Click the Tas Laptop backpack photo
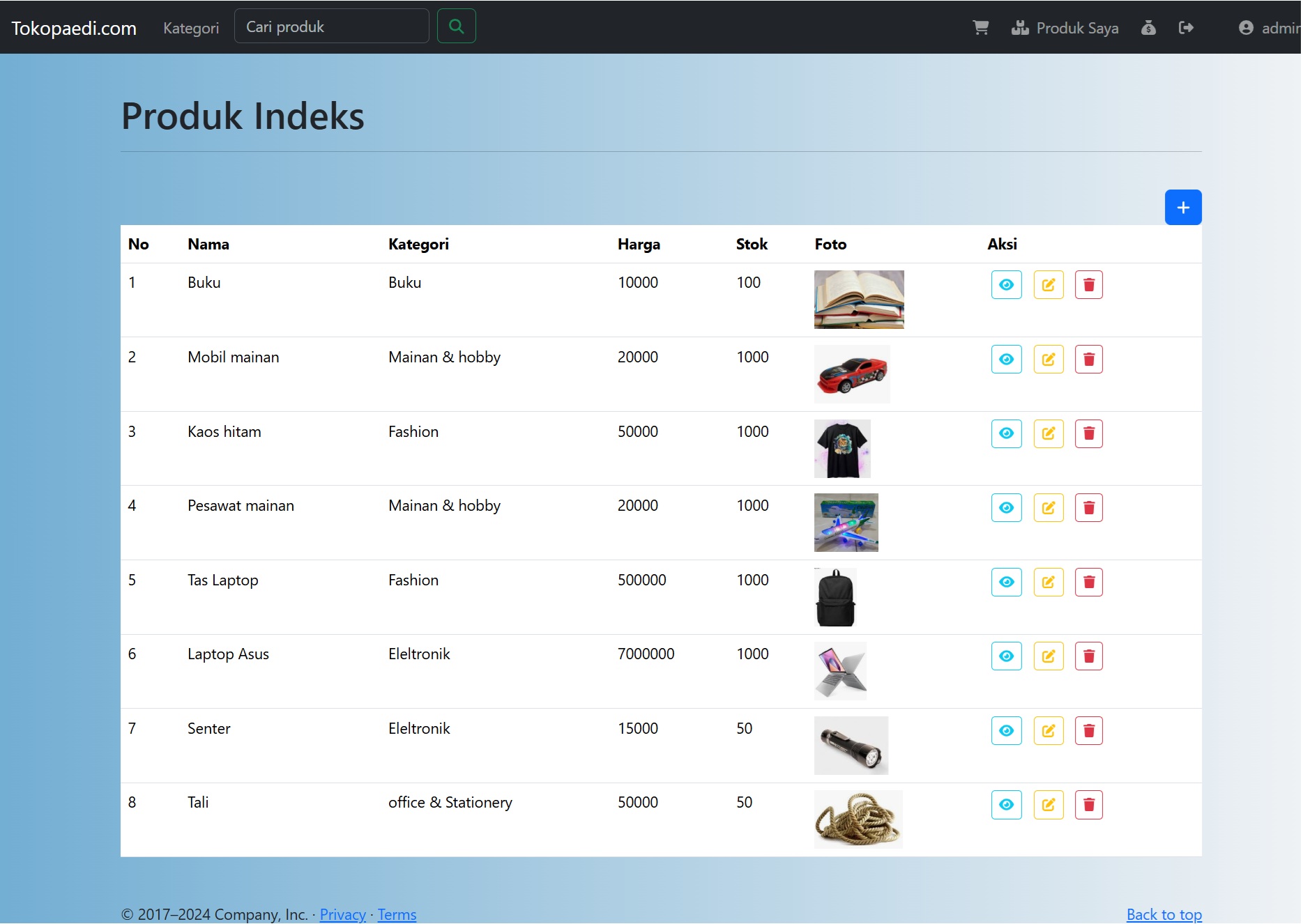 (835, 597)
